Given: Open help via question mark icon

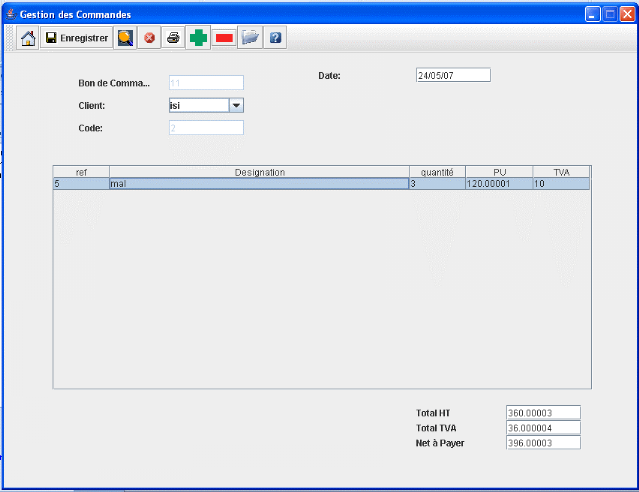Looking at the screenshot, I should point(275,38).
